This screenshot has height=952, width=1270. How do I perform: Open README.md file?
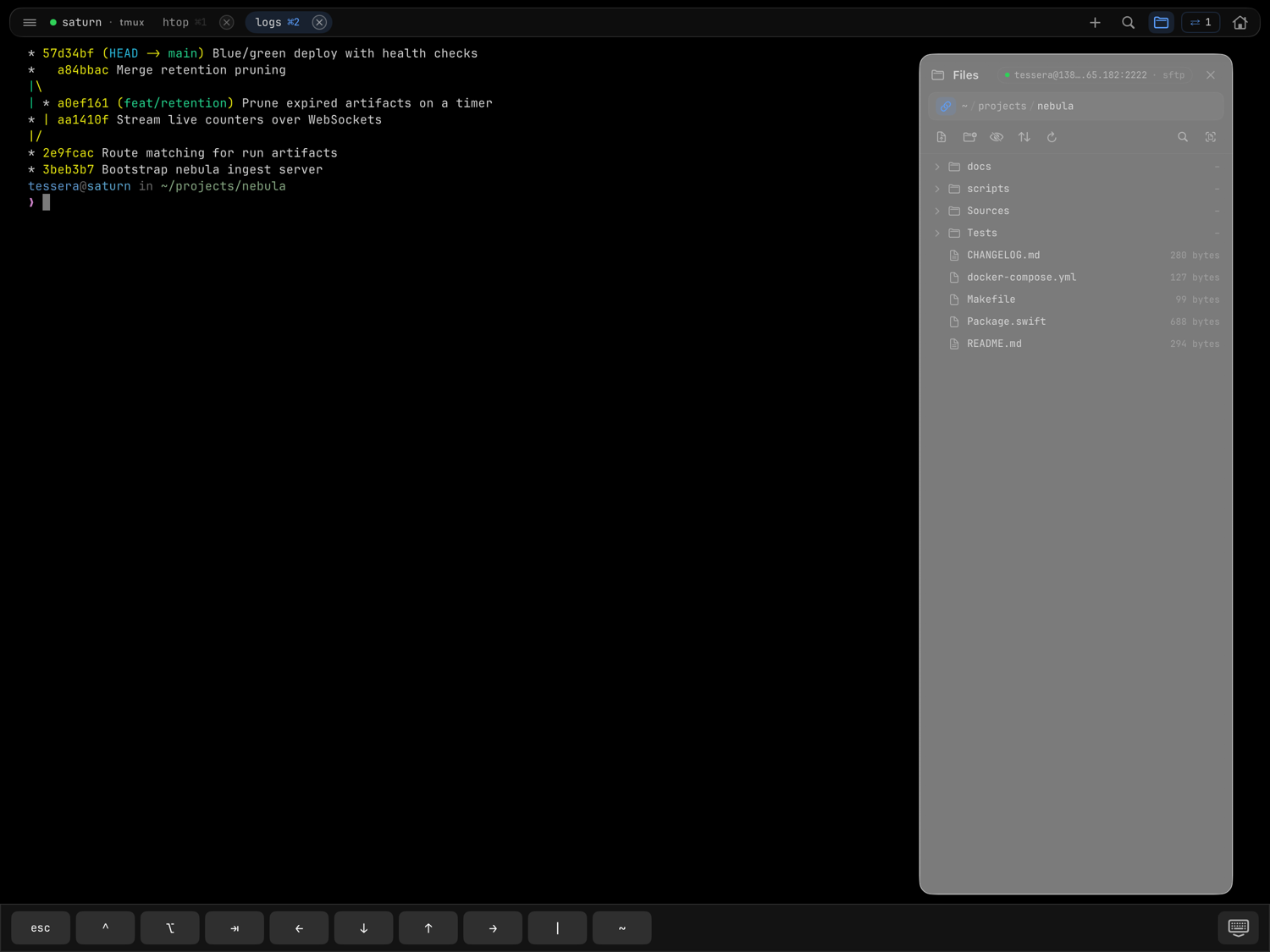(1076, 344)
